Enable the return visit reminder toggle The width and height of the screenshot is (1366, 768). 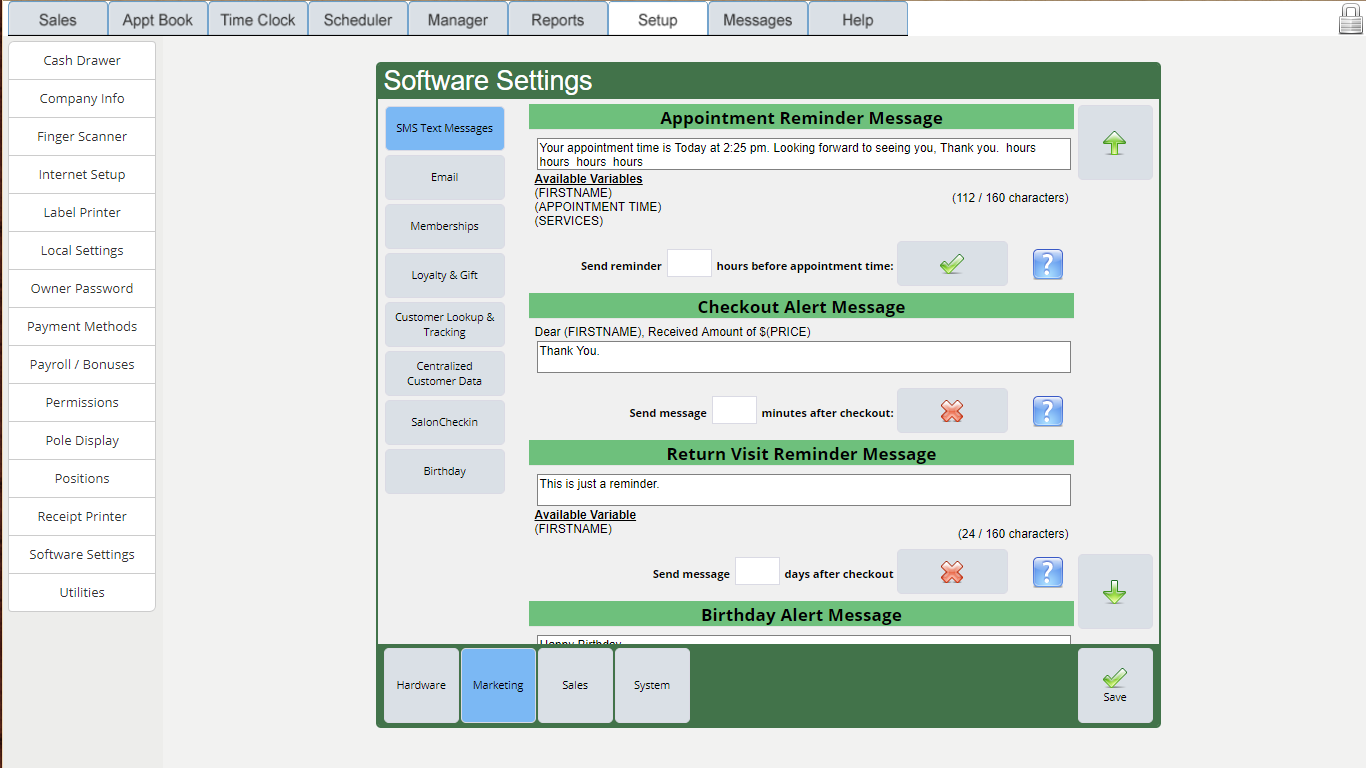click(952, 572)
